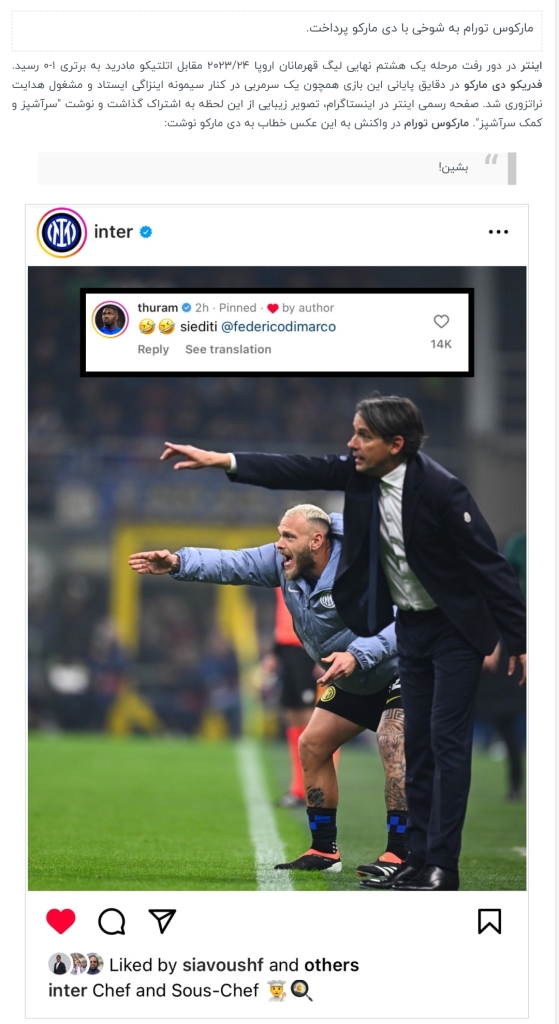
Task: Click the Inter club logo avatar
Action: [x=62, y=232]
